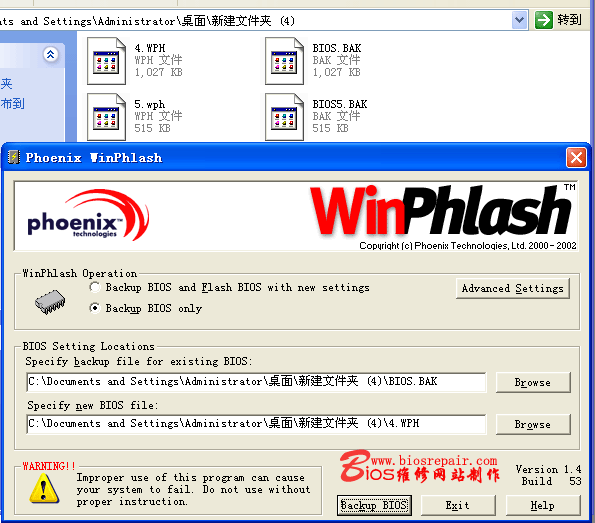
Task: Open the 4.WPH file icon in Explorer
Action: [x=106, y=61]
